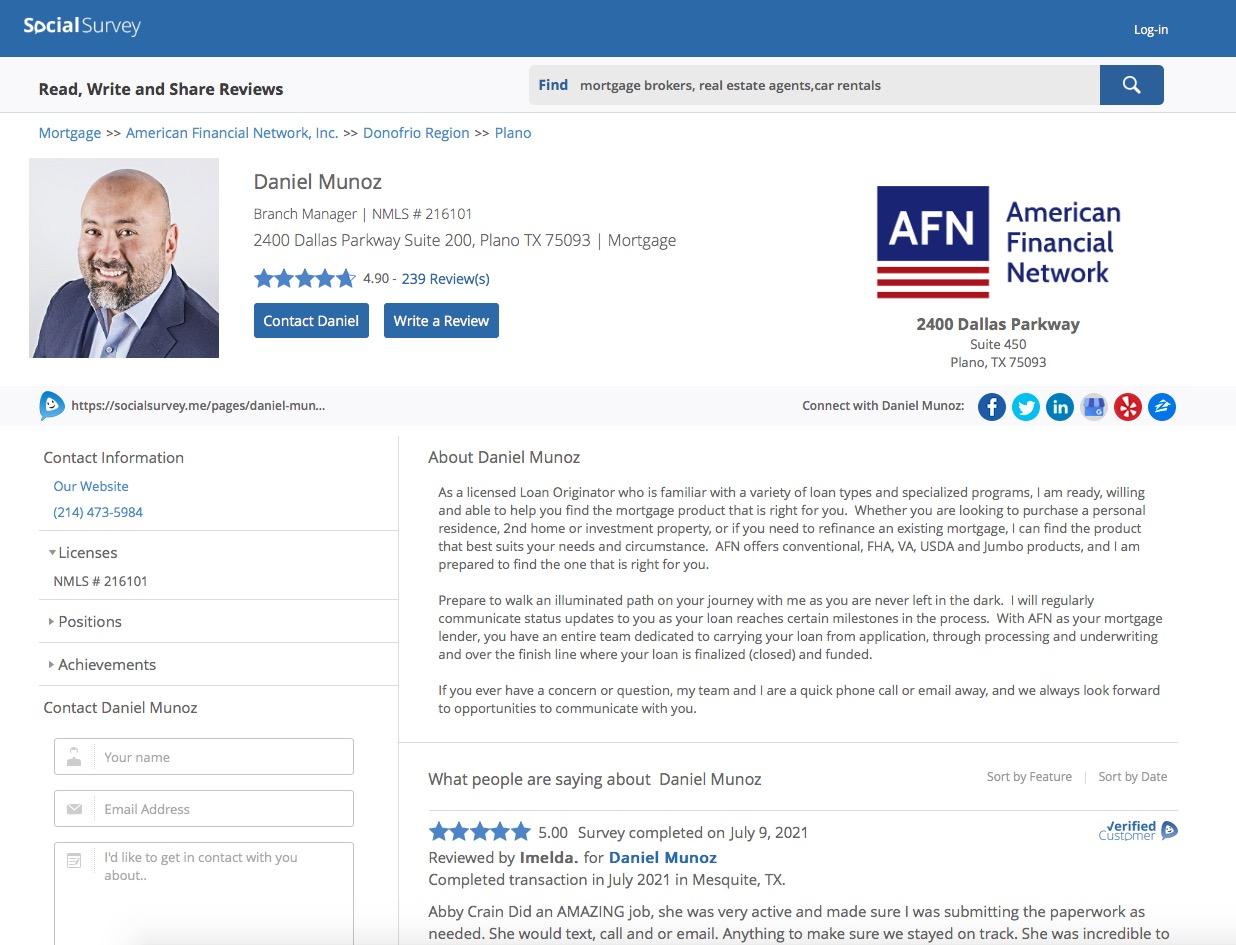The width and height of the screenshot is (1236, 945).
Task: Open the 239 Review(s) link
Action: 445,279
